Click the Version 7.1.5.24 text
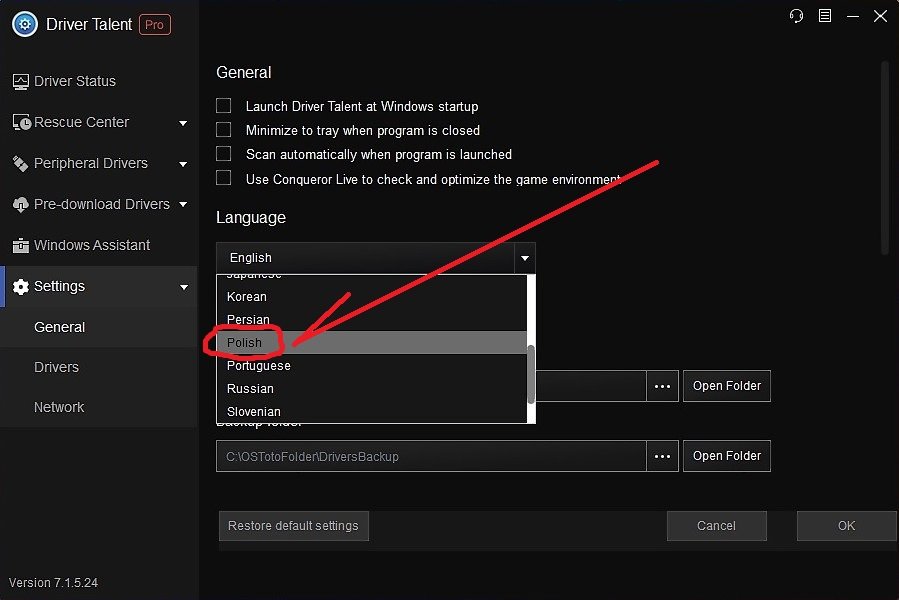 [53, 583]
